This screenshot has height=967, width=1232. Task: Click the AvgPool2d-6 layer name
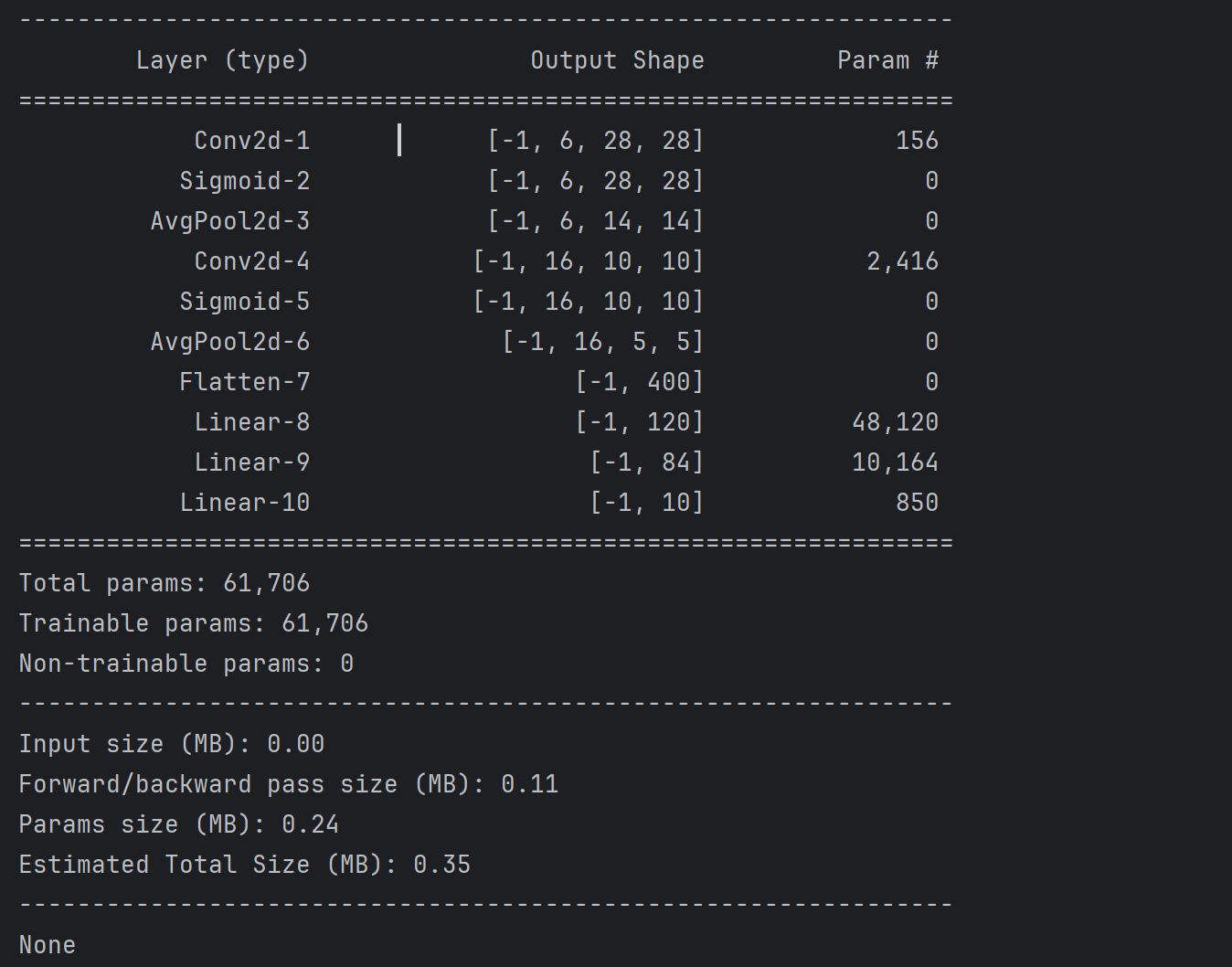(230, 342)
